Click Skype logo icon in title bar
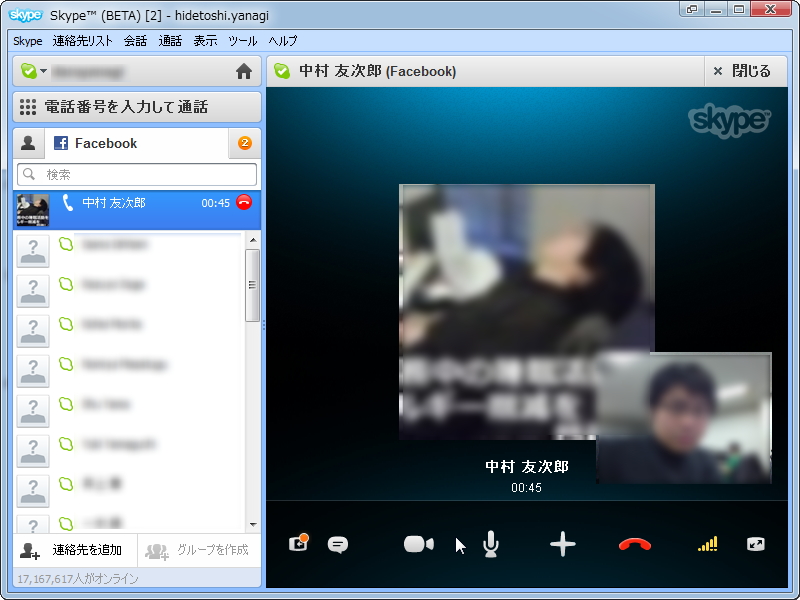The image size is (800, 600). click(26, 15)
